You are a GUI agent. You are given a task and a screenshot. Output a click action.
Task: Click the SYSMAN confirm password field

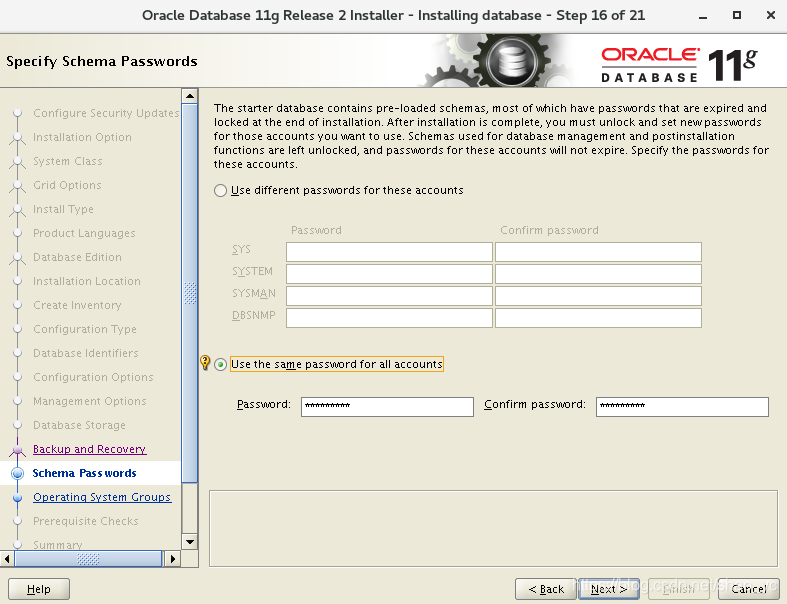click(598, 296)
